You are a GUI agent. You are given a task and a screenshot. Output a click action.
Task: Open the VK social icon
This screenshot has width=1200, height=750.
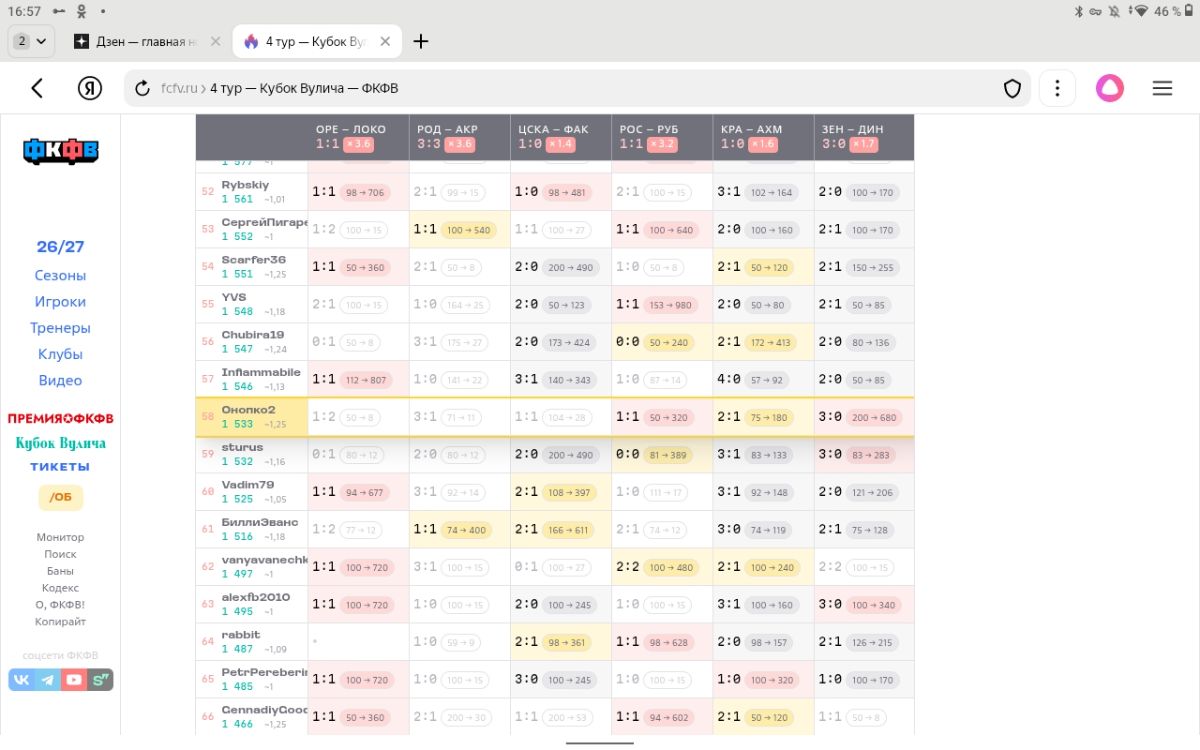[x=21, y=680]
